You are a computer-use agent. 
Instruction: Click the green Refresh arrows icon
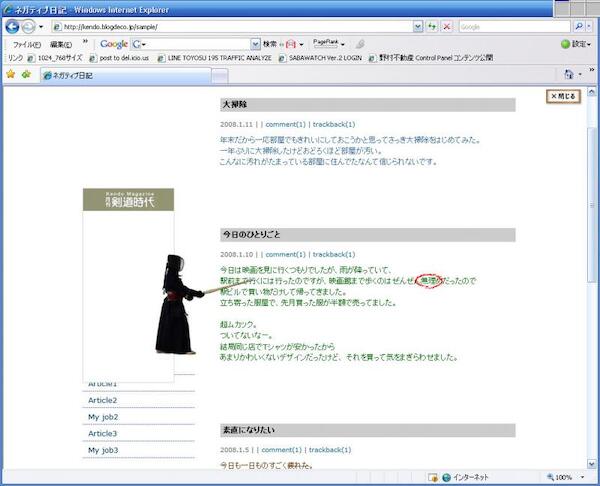click(432, 26)
